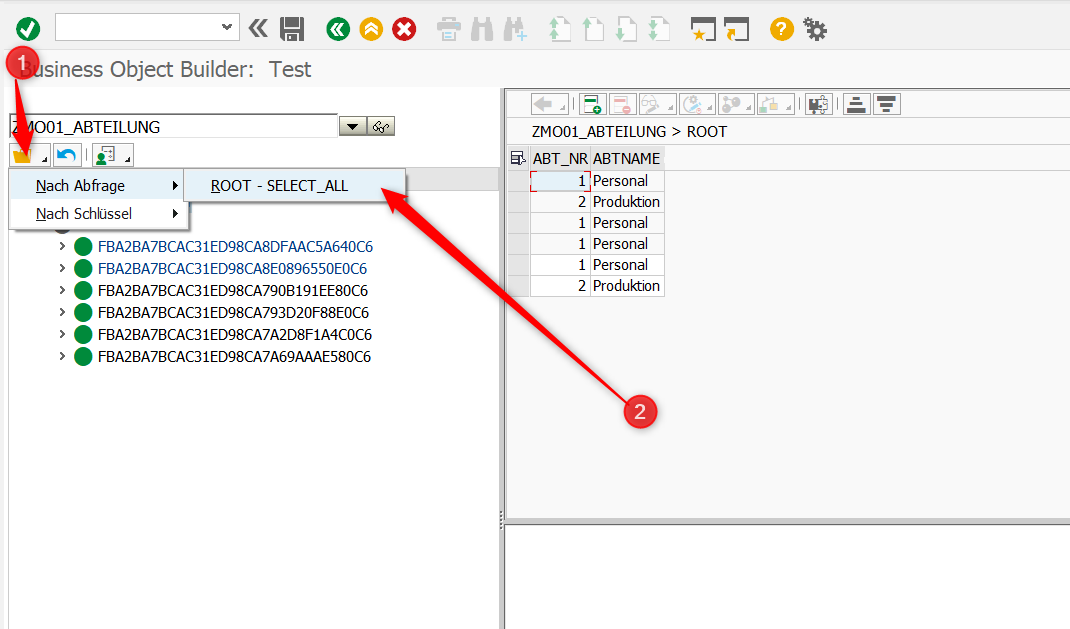Click the puzzle piece icon in the right toolbar
Image resolution: width=1070 pixels, height=629 pixels.
(x=818, y=104)
